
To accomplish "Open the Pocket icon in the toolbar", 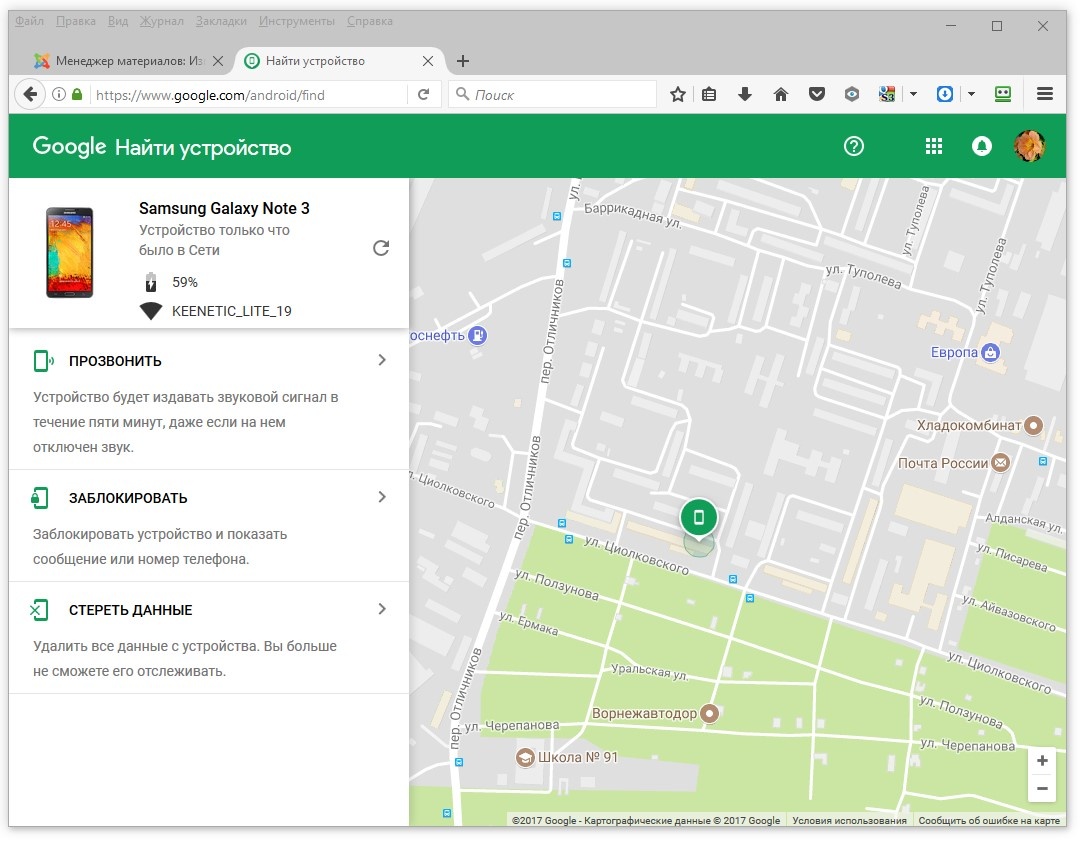I will pos(816,94).
